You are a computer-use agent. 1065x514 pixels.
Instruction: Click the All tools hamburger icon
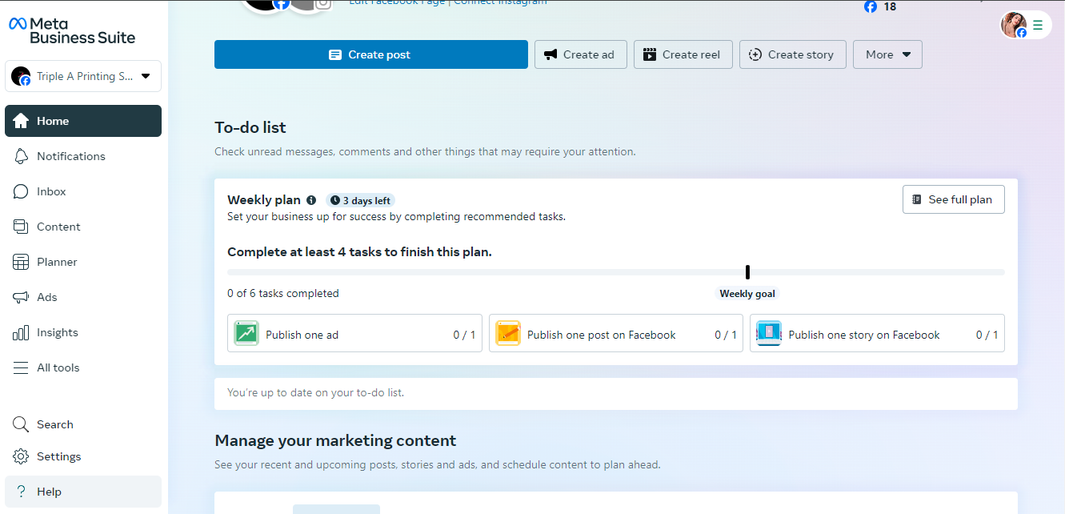coord(21,368)
